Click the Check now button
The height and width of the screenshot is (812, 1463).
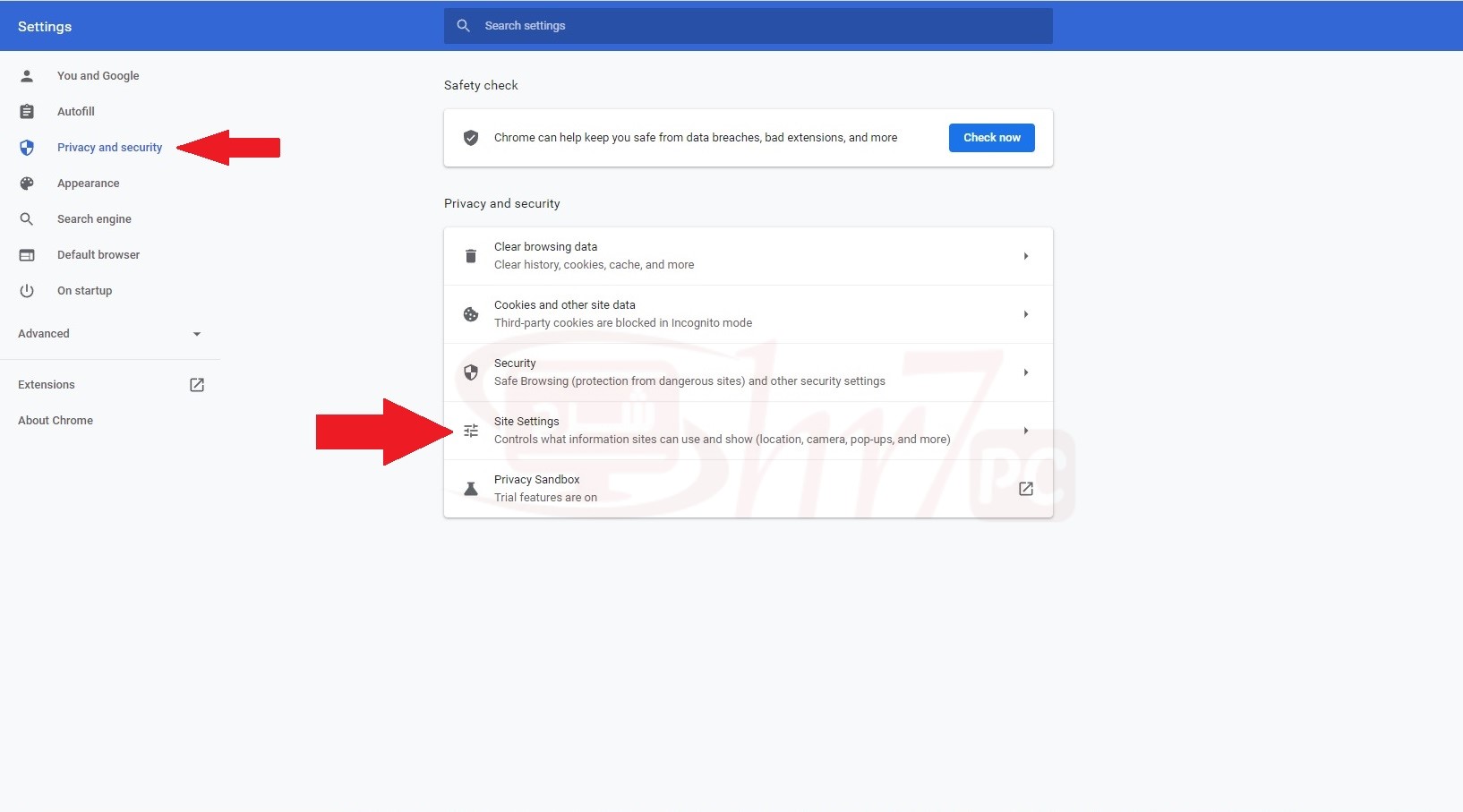click(992, 138)
